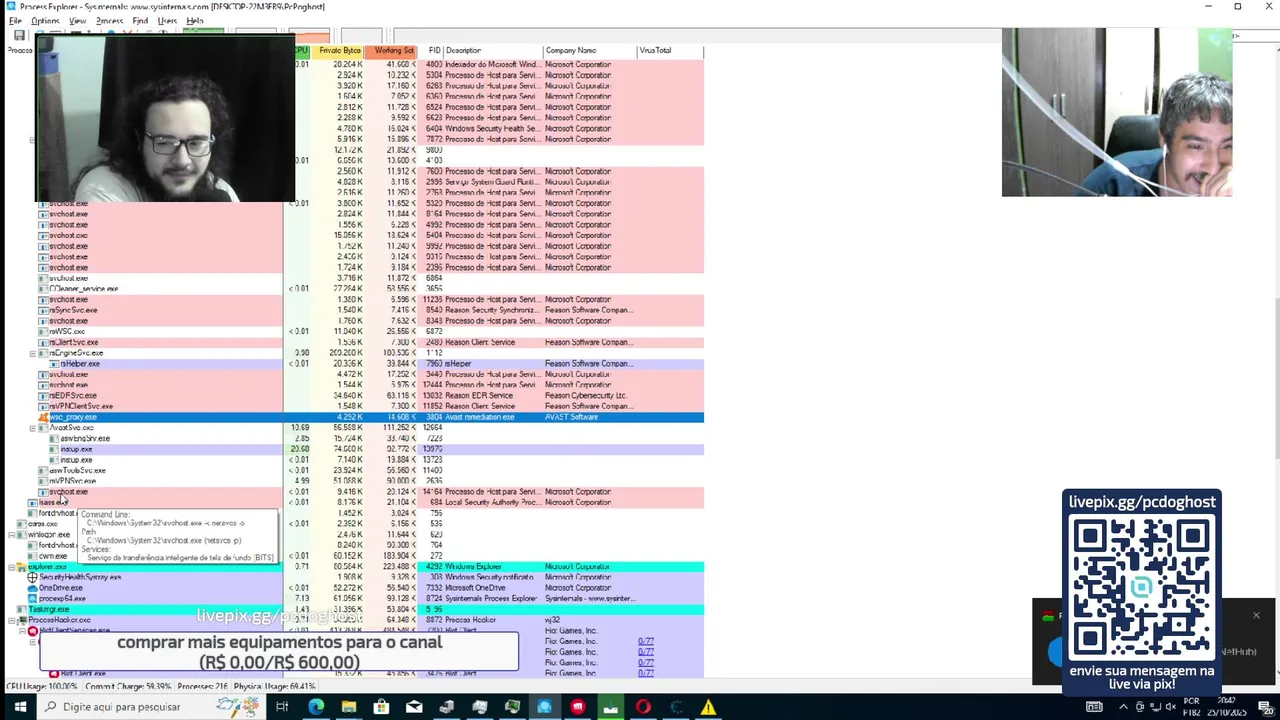Launch Microsoft Edge from the taskbar
The height and width of the screenshot is (720, 1280).
pos(316,707)
